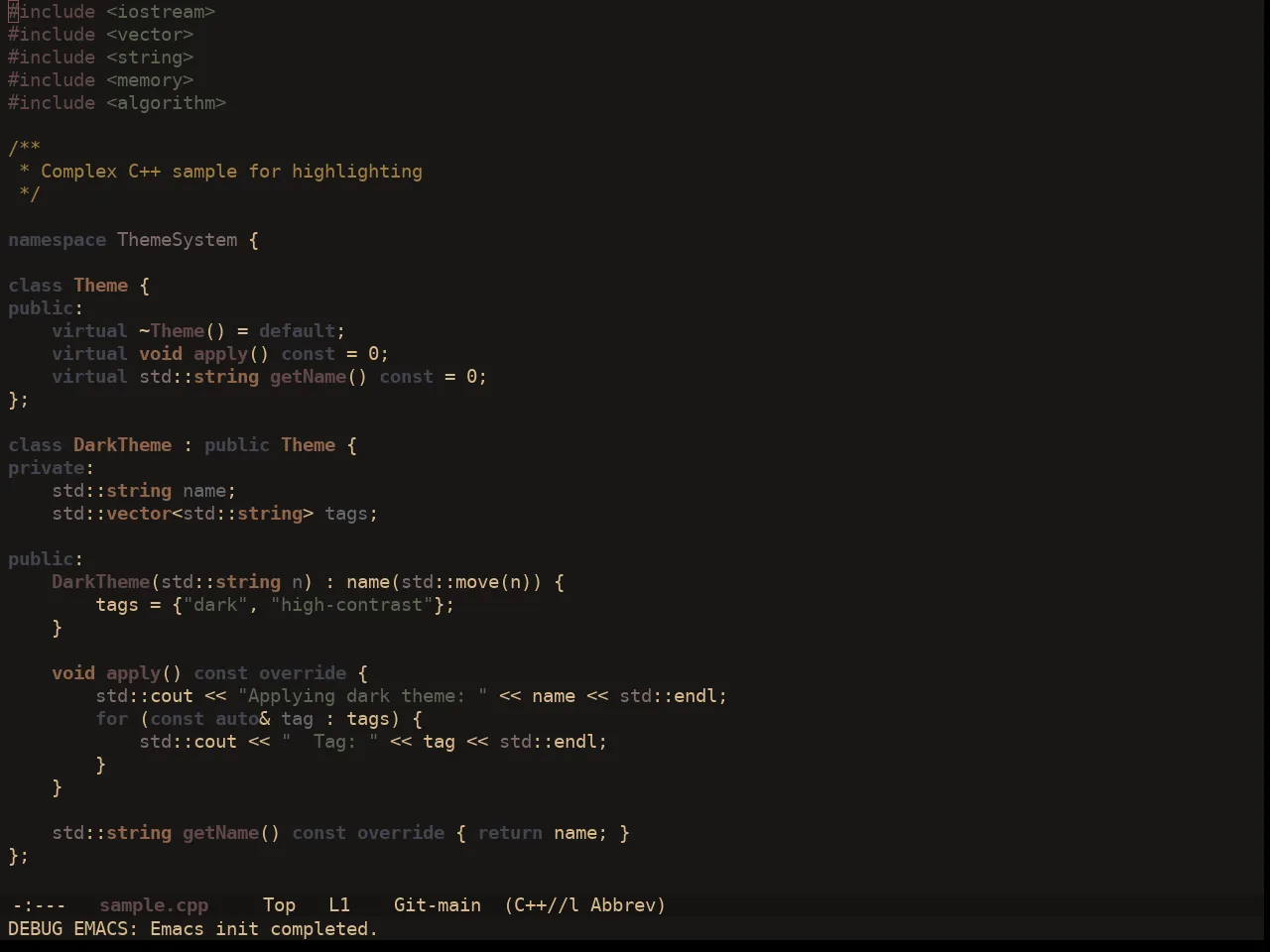The image size is (1270, 952).
Task: Click the 'tags;' member declaration
Action: click(352, 514)
